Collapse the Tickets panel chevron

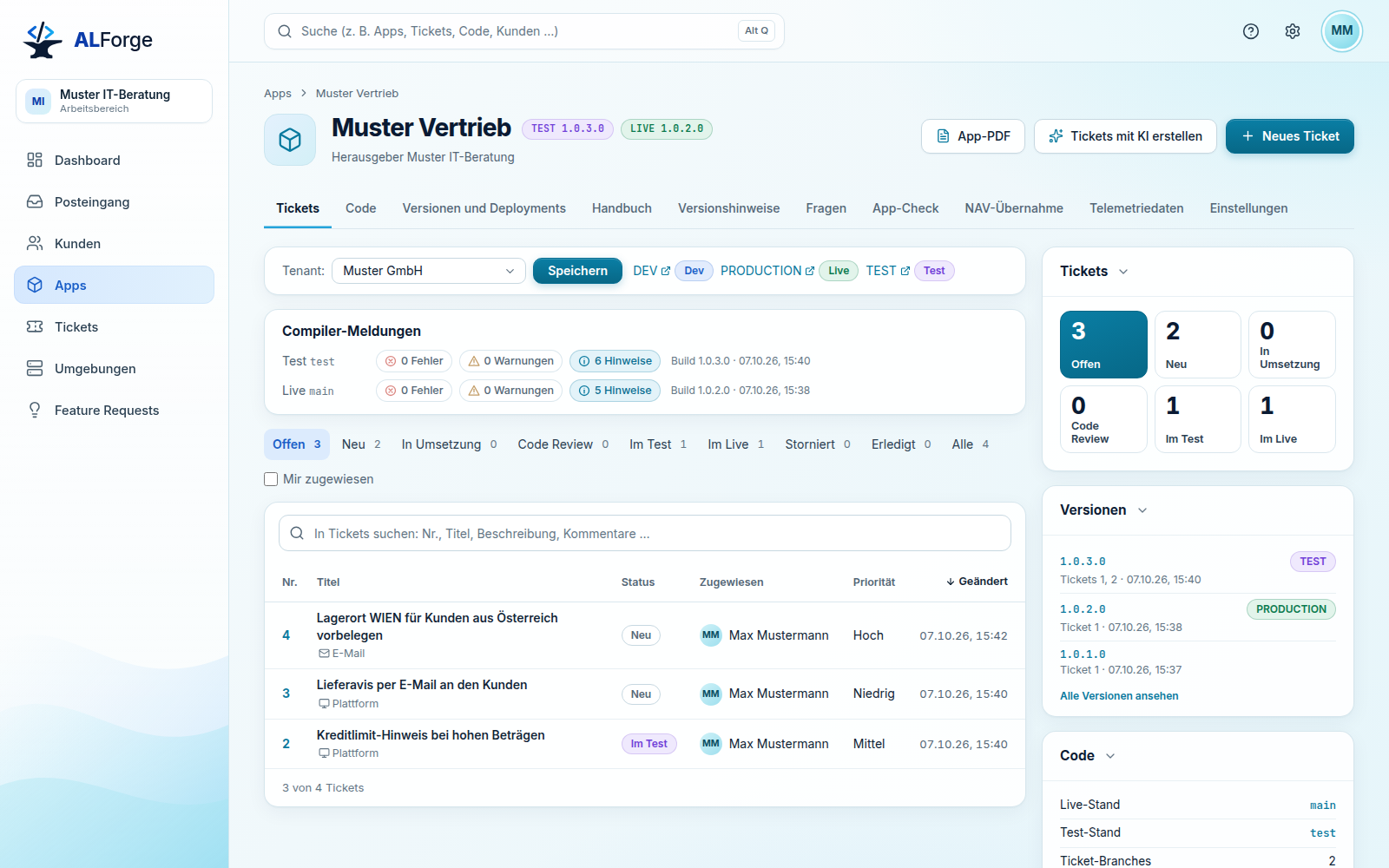tap(1123, 272)
